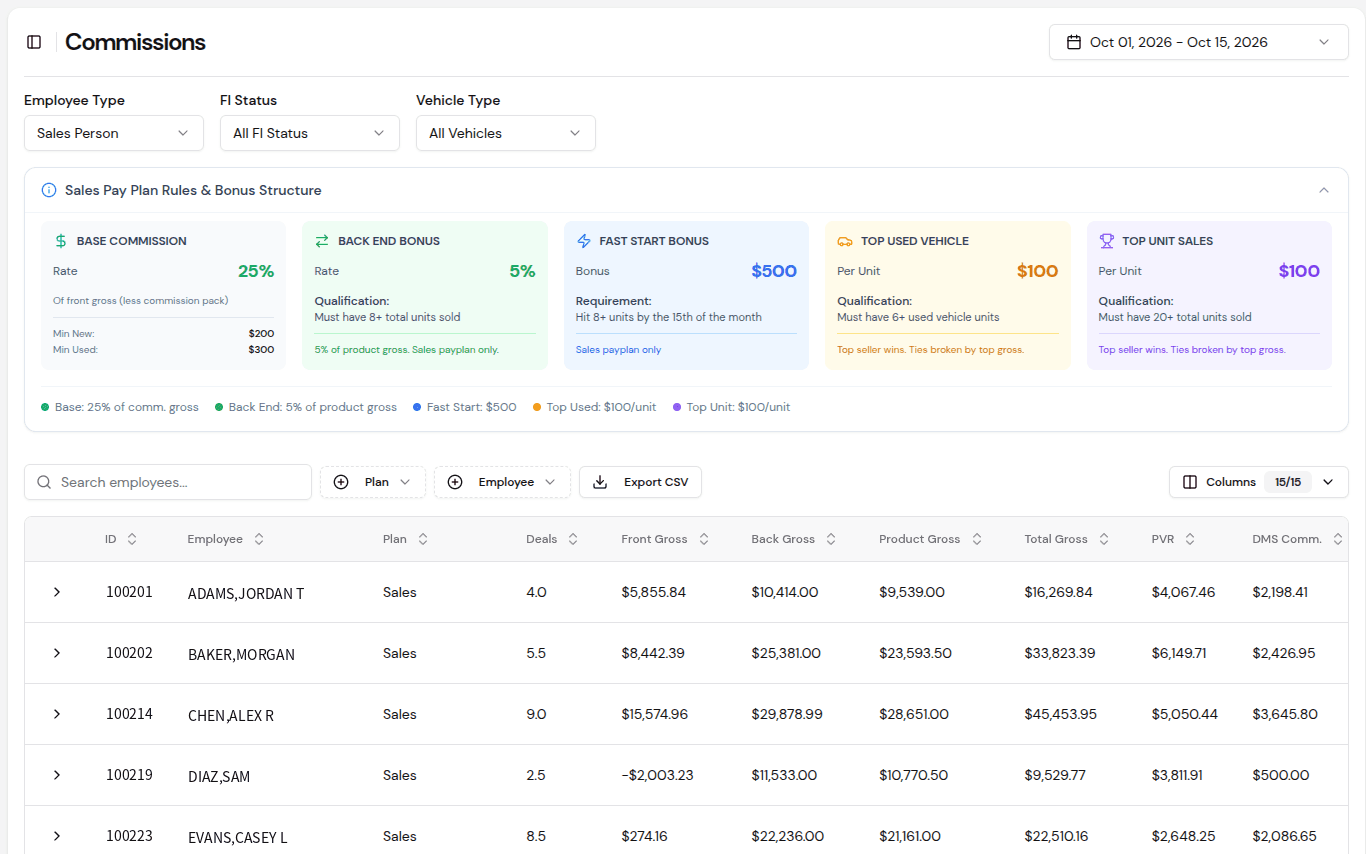The height and width of the screenshot is (854, 1366).
Task: Open the Employee Type dropdown
Action: pyautogui.click(x=114, y=133)
